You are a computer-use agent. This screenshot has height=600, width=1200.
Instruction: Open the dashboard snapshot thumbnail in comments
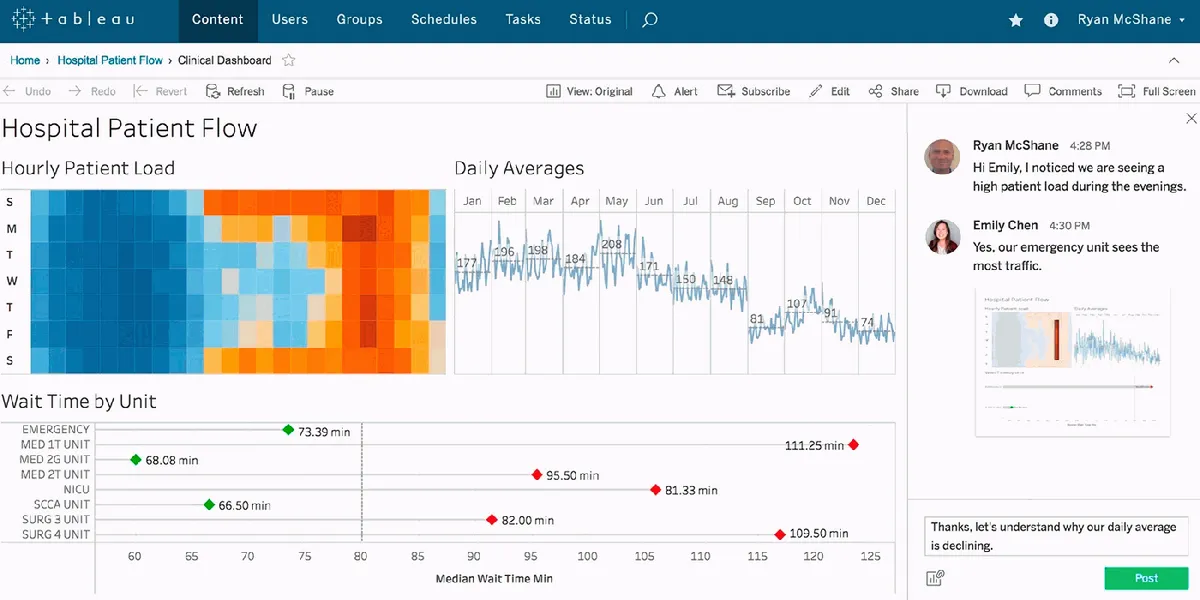(x=1073, y=362)
